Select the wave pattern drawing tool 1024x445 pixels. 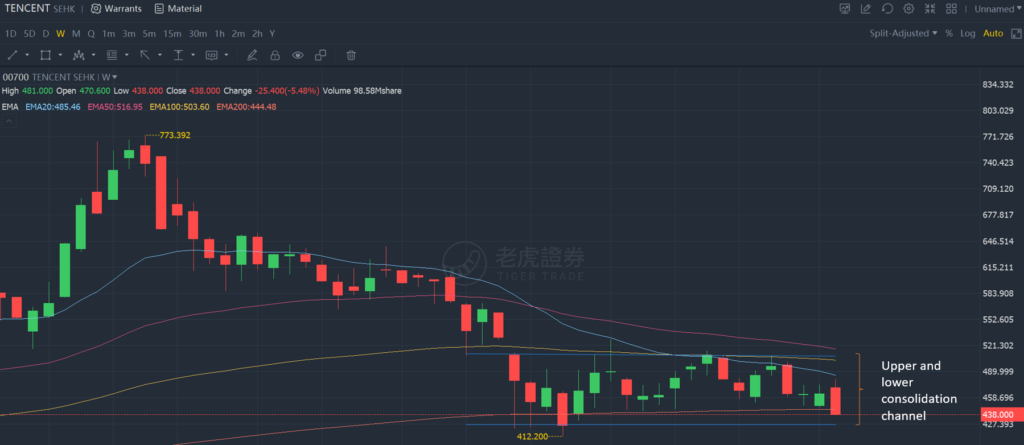80,55
